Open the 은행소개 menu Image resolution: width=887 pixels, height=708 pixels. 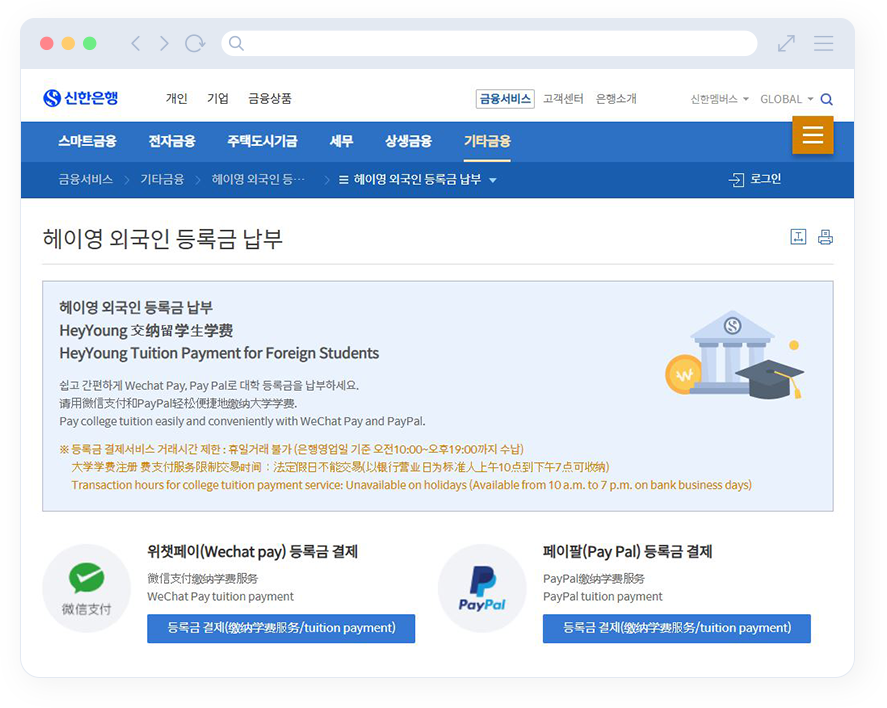tap(617, 99)
